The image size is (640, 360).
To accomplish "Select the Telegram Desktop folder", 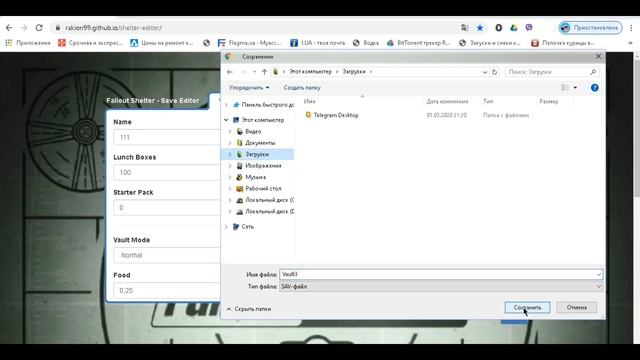I will coord(332,115).
